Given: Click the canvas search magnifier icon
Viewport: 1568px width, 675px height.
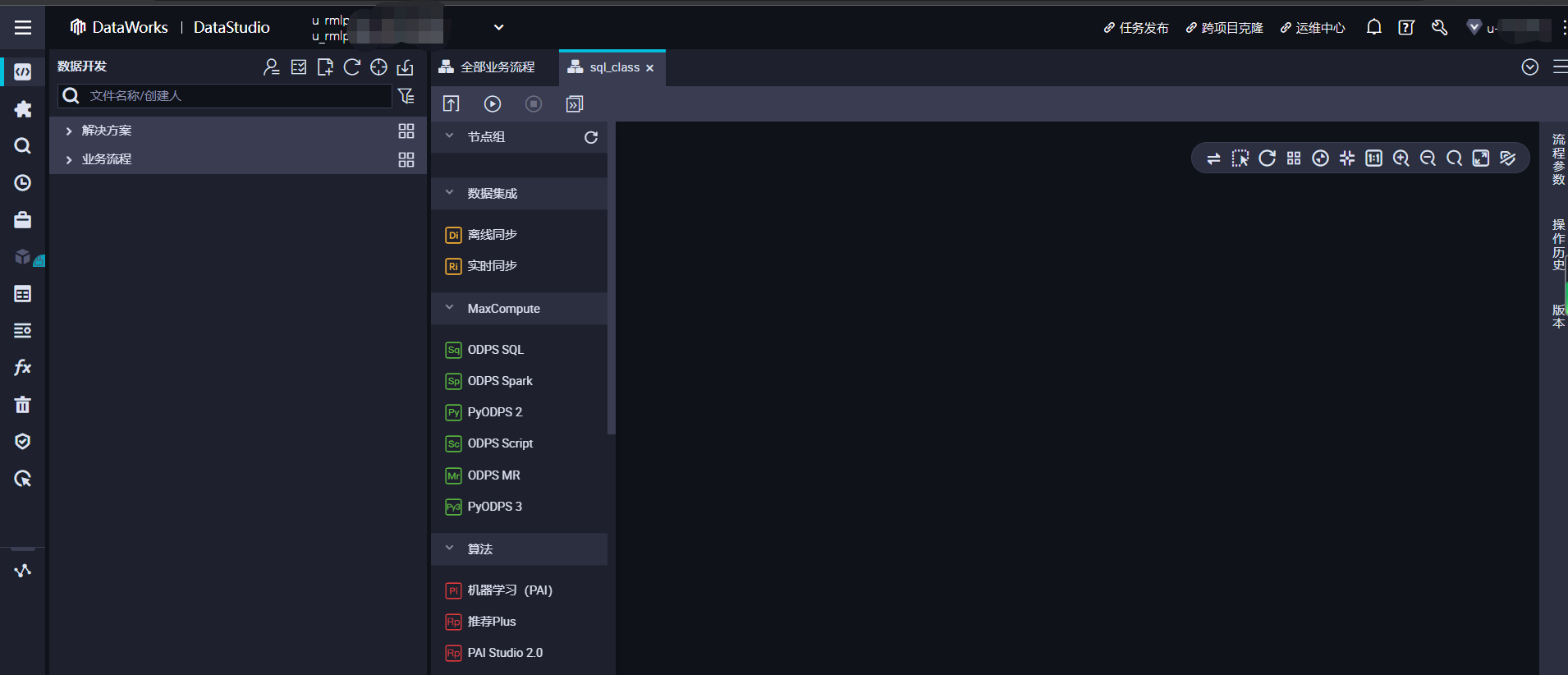Looking at the screenshot, I should [1455, 158].
